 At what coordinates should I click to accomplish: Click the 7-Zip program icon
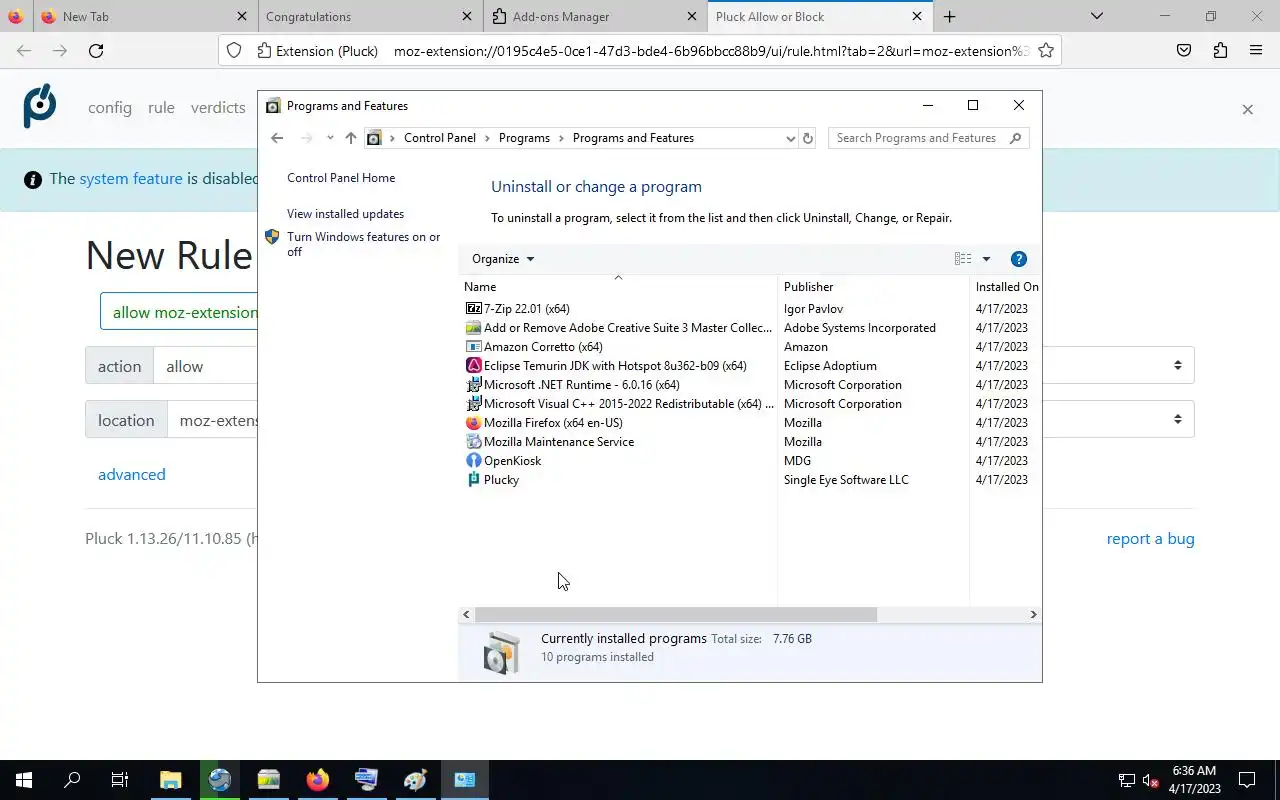[474, 309]
